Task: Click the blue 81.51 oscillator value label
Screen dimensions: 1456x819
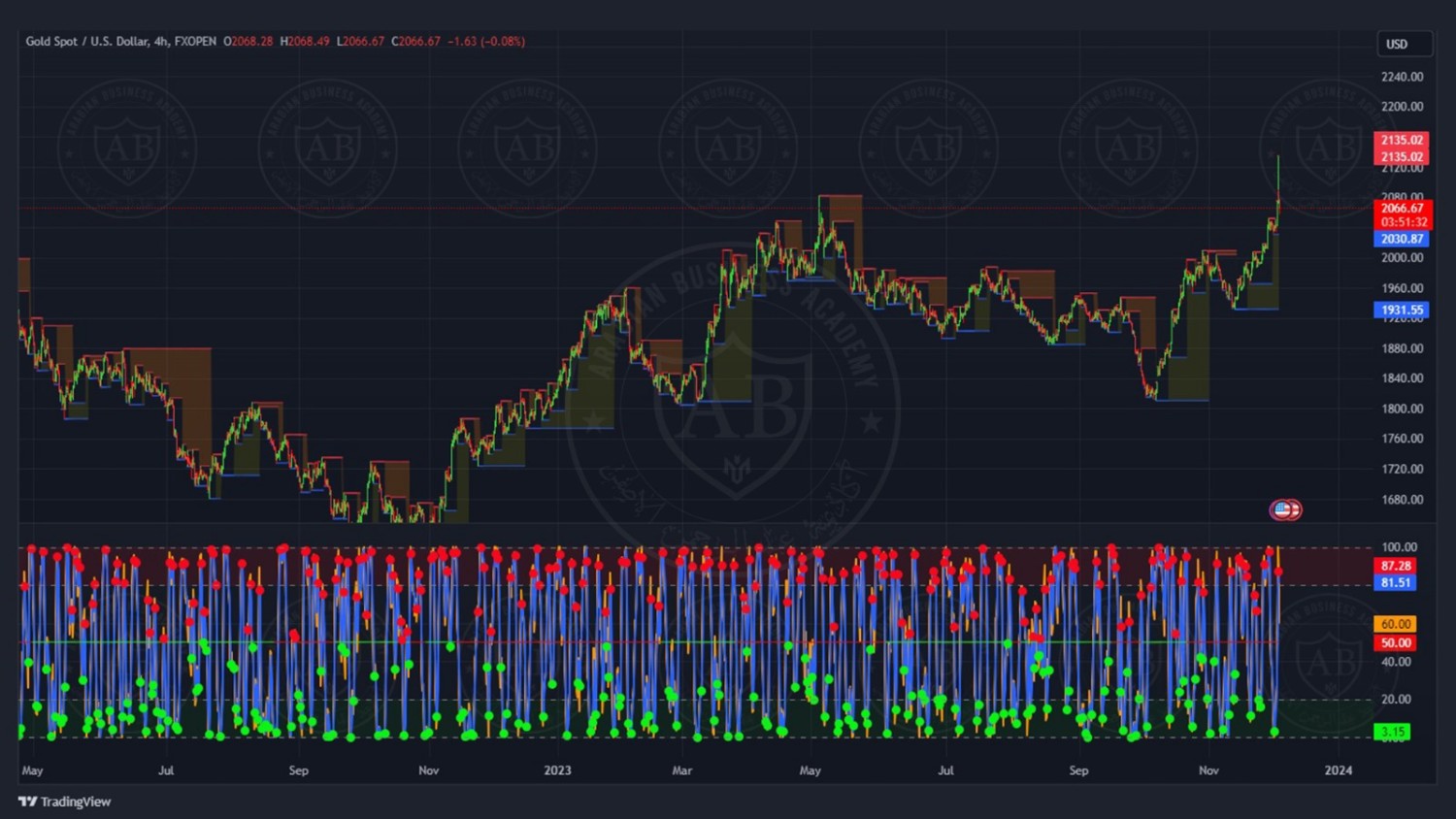Action: pyautogui.click(x=1396, y=583)
